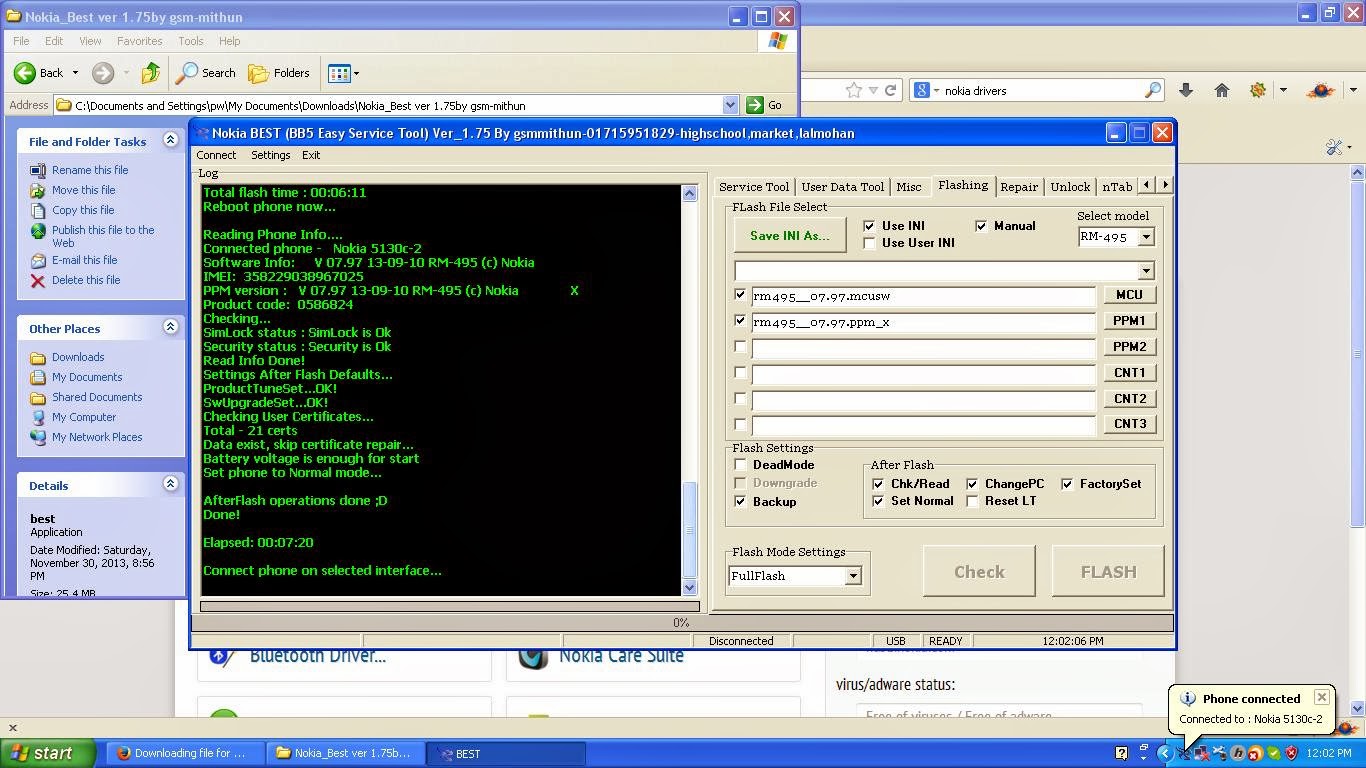Show hidden tray icons arrow

click(x=1165, y=753)
